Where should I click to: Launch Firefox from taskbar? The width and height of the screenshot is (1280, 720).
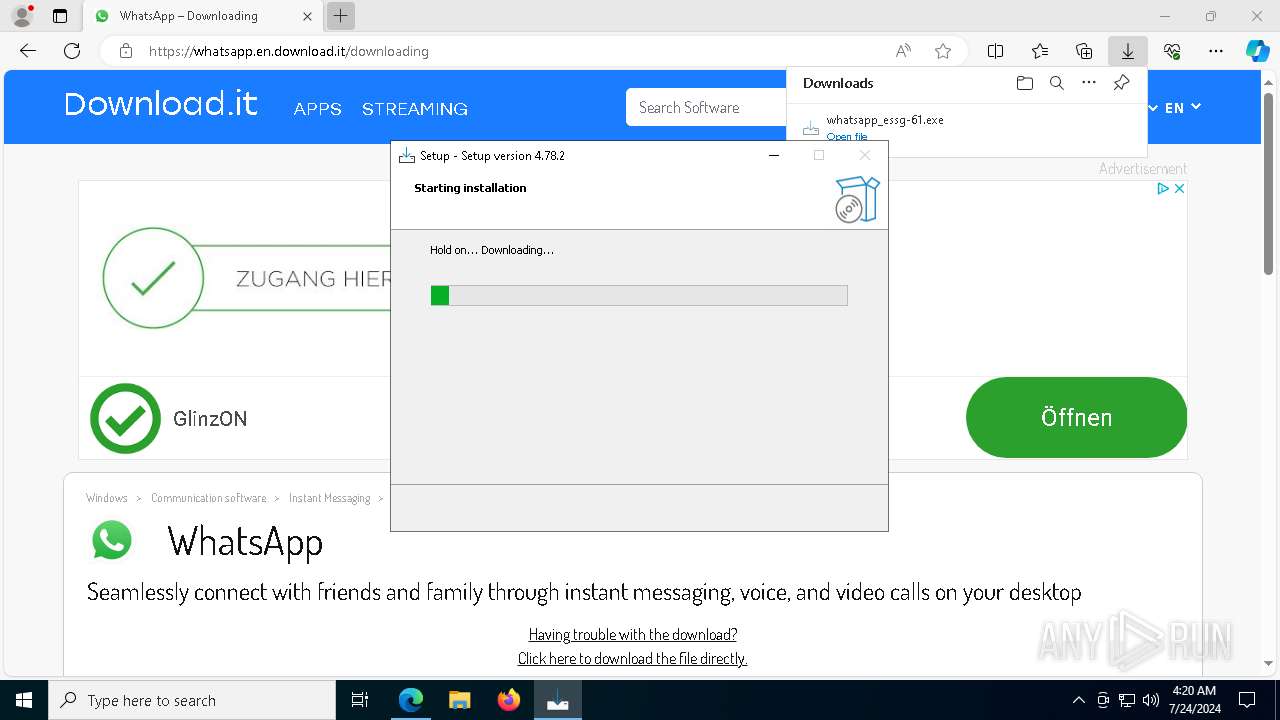coord(509,700)
